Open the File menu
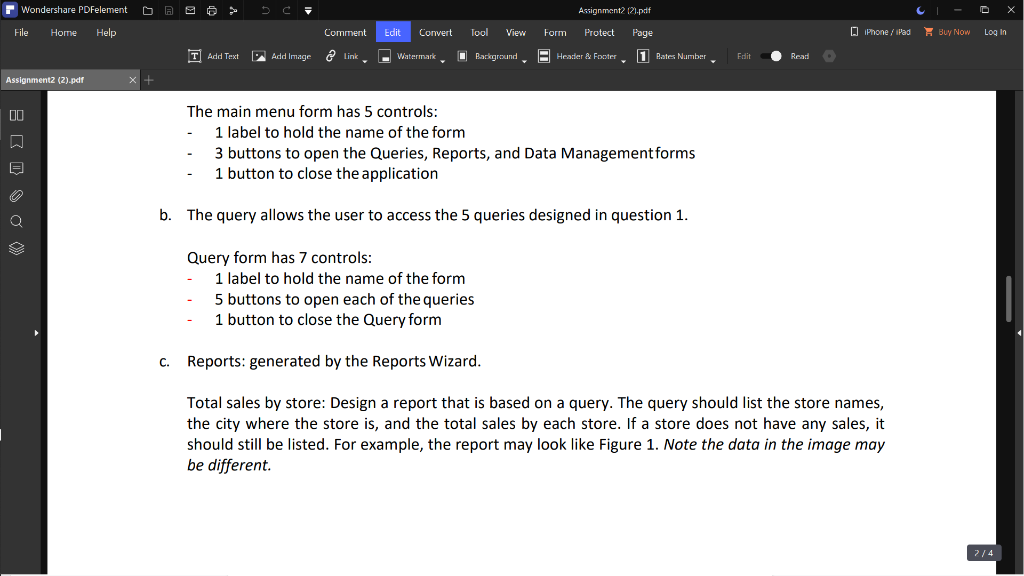1024x576 pixels. click(22, 32)
